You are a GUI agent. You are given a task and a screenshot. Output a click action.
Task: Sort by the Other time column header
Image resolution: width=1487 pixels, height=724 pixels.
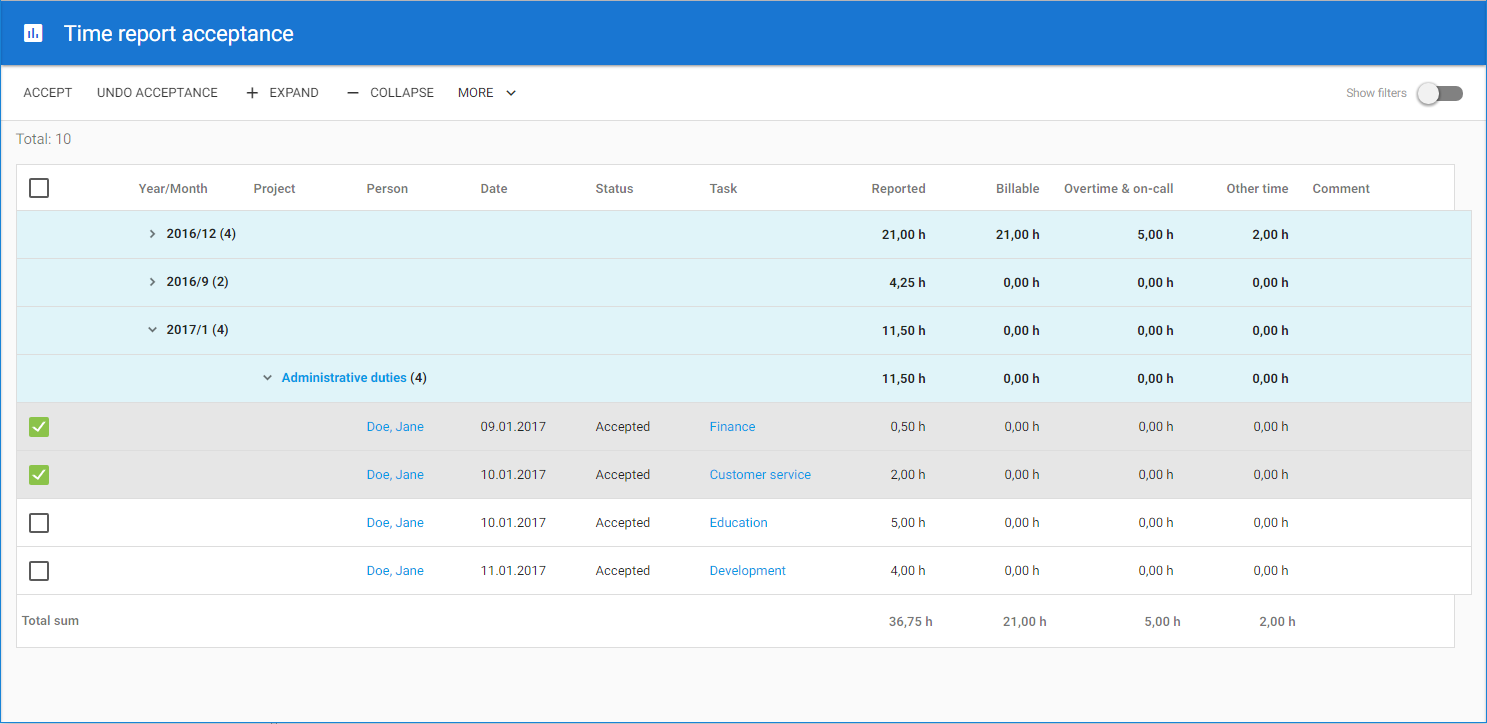[1257, 189]
